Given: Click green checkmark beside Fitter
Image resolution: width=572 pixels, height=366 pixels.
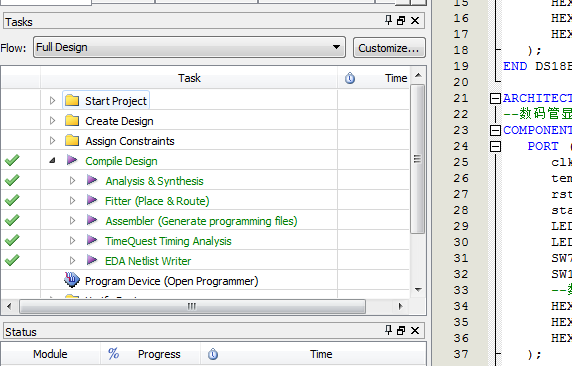Looking at the screenshot, I should [x=12, y=200].
